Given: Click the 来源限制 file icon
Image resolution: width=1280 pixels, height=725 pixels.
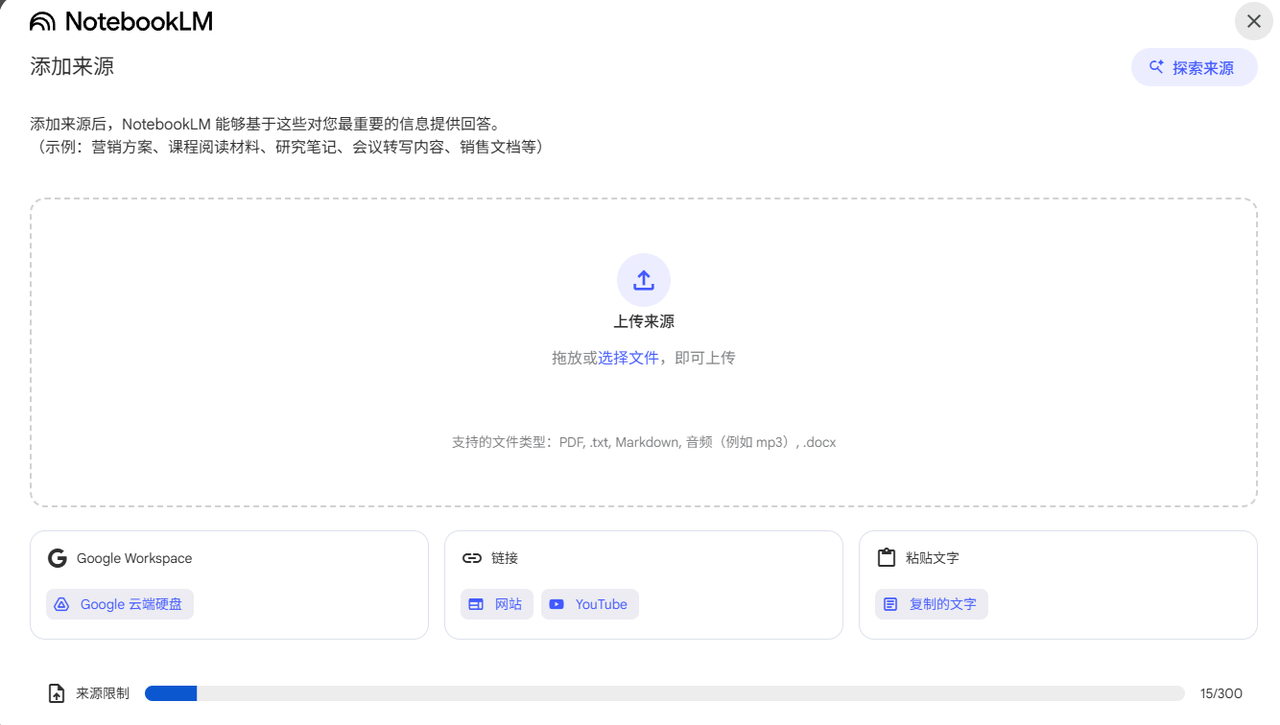Looking at the screenshot, I should coord(57,693).
